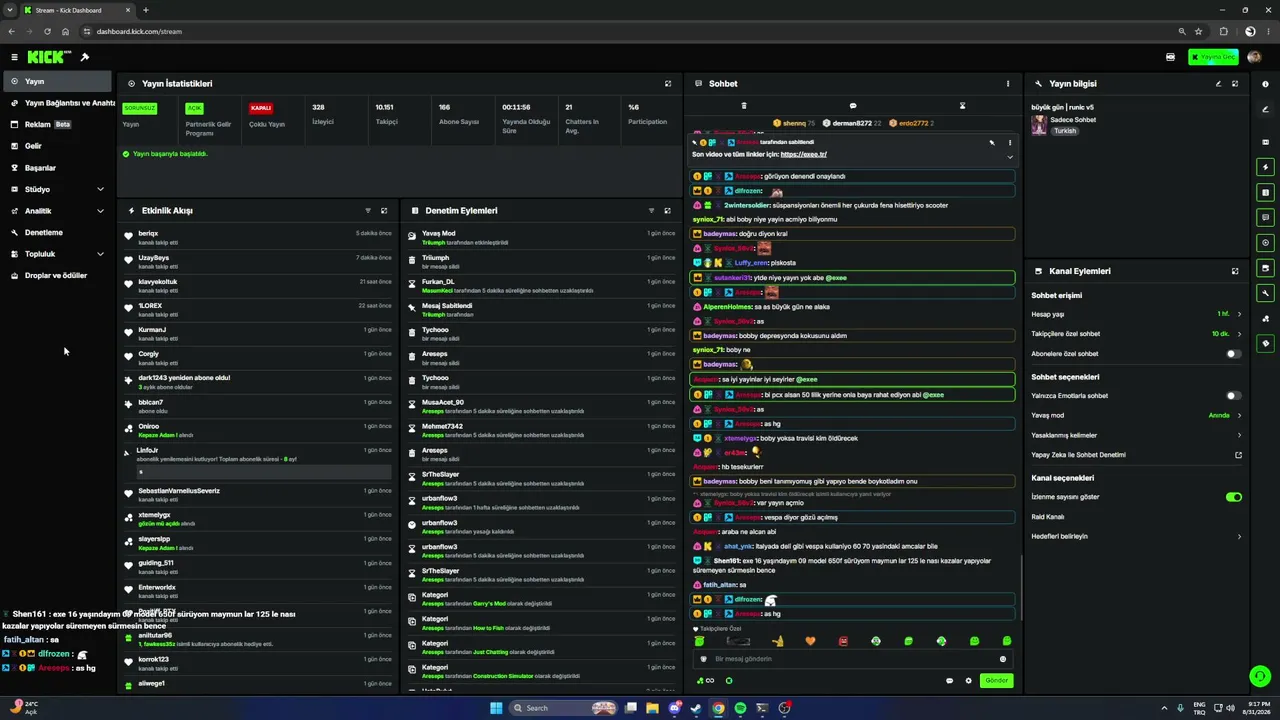This screenshot has width=1280, height=720.
Task: Open Yasaklanmış kelimeler settings
Action: [1136, 435]
